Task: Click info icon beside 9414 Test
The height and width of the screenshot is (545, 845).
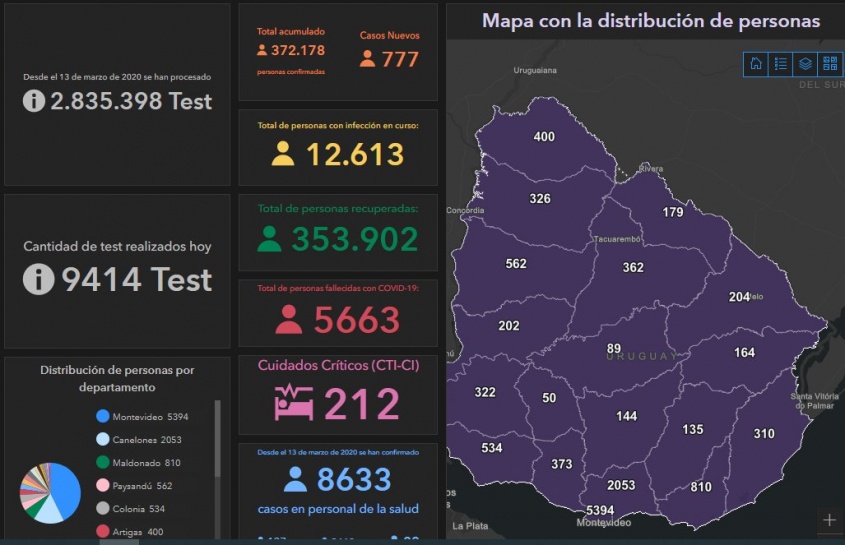Action: coord(38,279)
